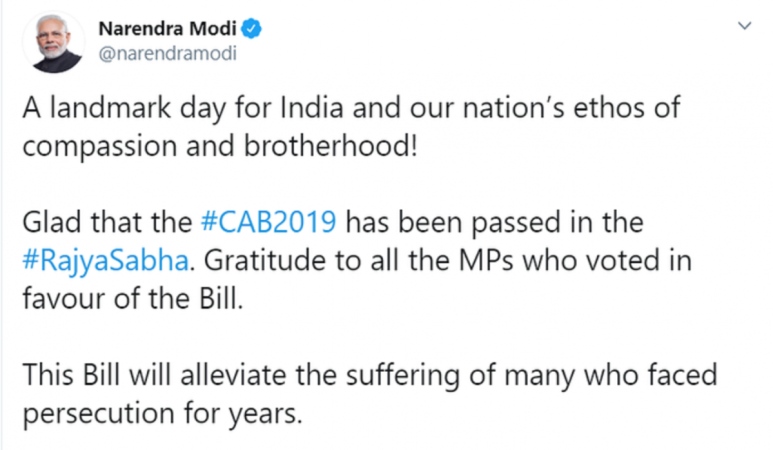Image resolution: width=773 pixels, height=450 pixels.
Task: Open the #RajyaSabha hashtag link
Action: (x=105, y=261)
